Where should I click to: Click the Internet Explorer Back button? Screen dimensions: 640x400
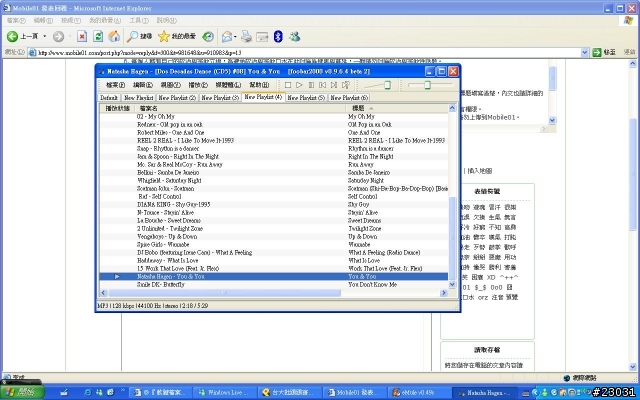coord(22,36)
